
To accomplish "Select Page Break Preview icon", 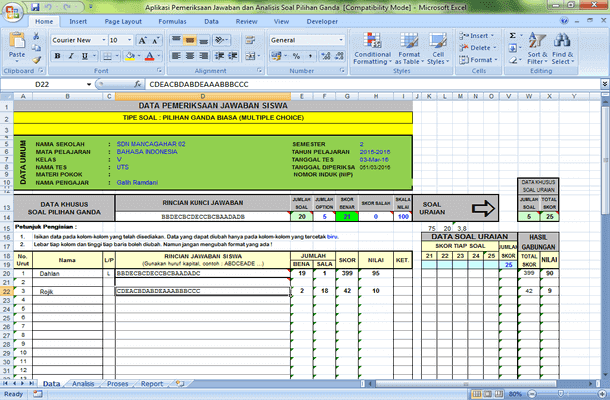I will 498,394.
